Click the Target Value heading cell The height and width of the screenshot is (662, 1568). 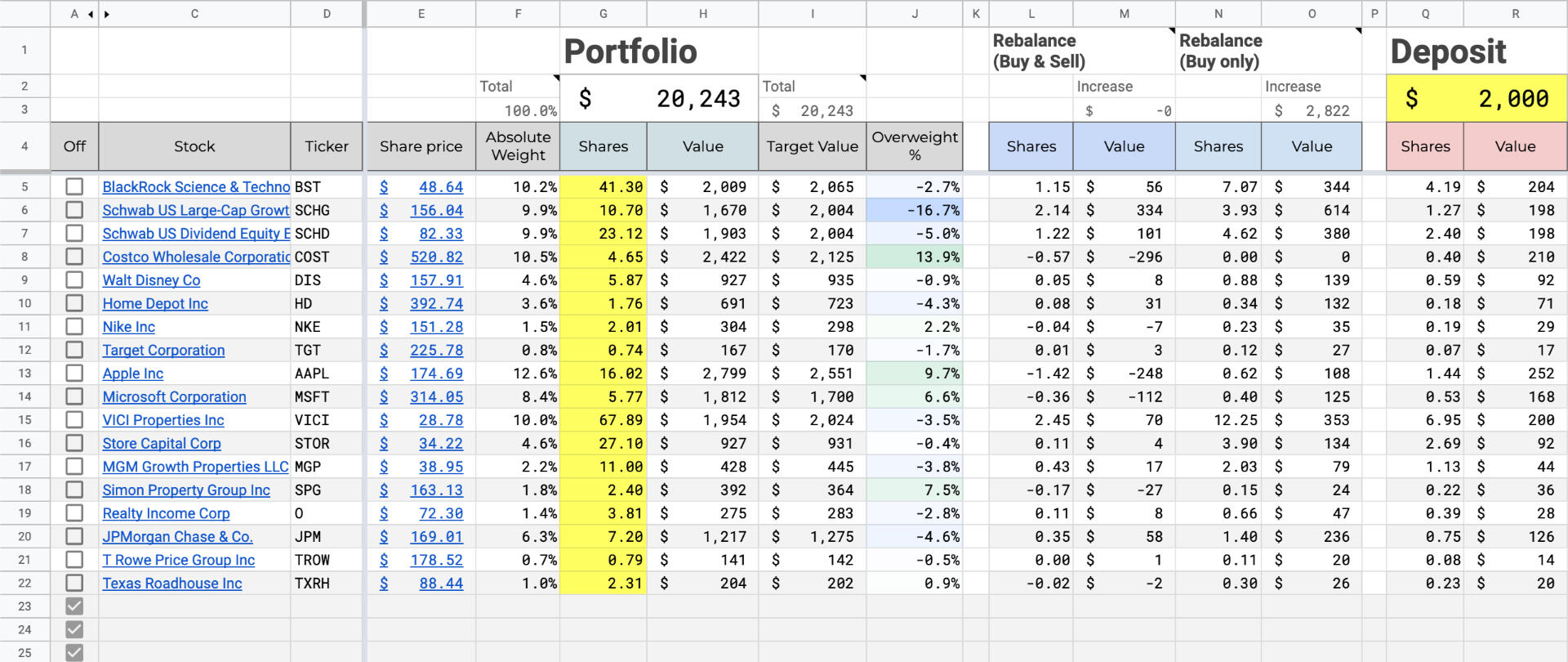point(812,146)
